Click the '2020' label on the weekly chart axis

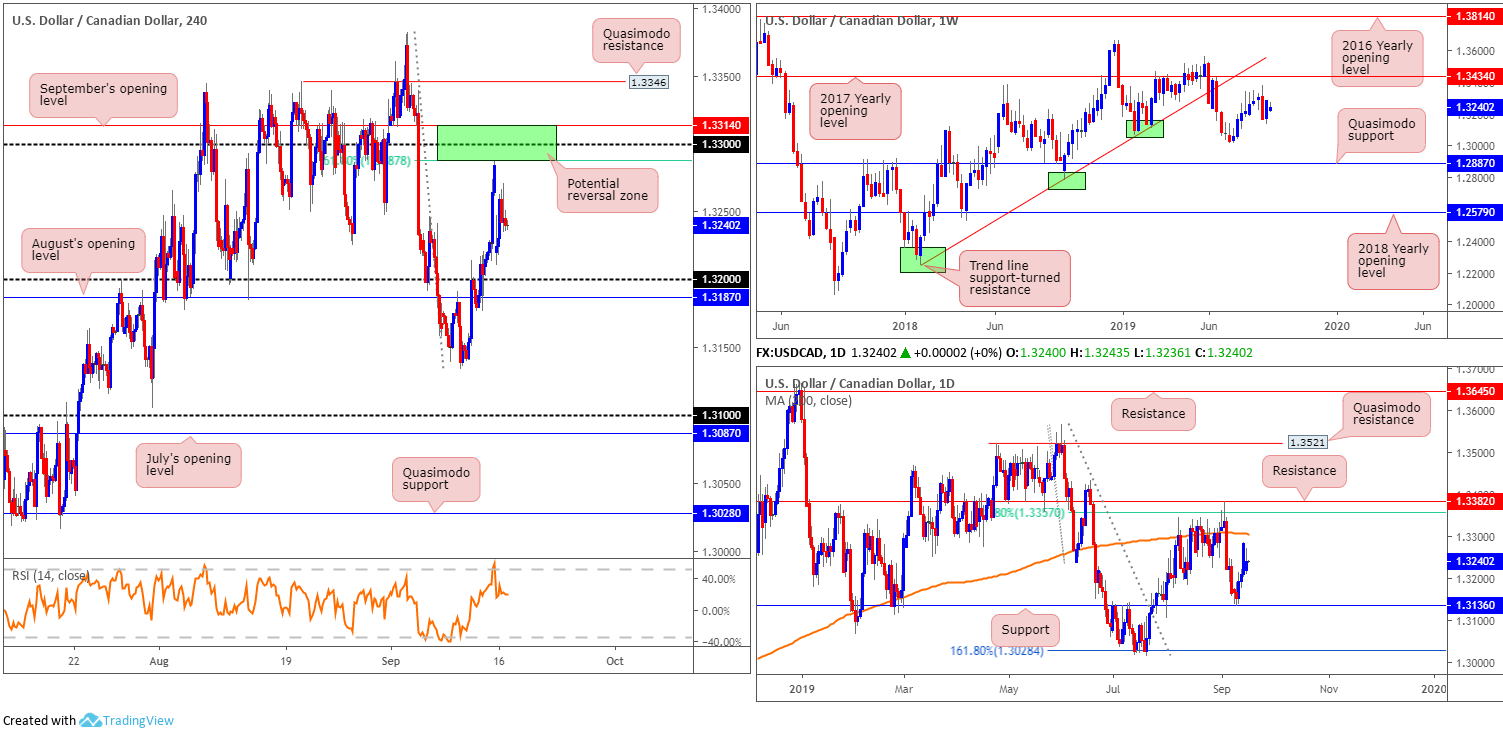(x=1337, y=327)
